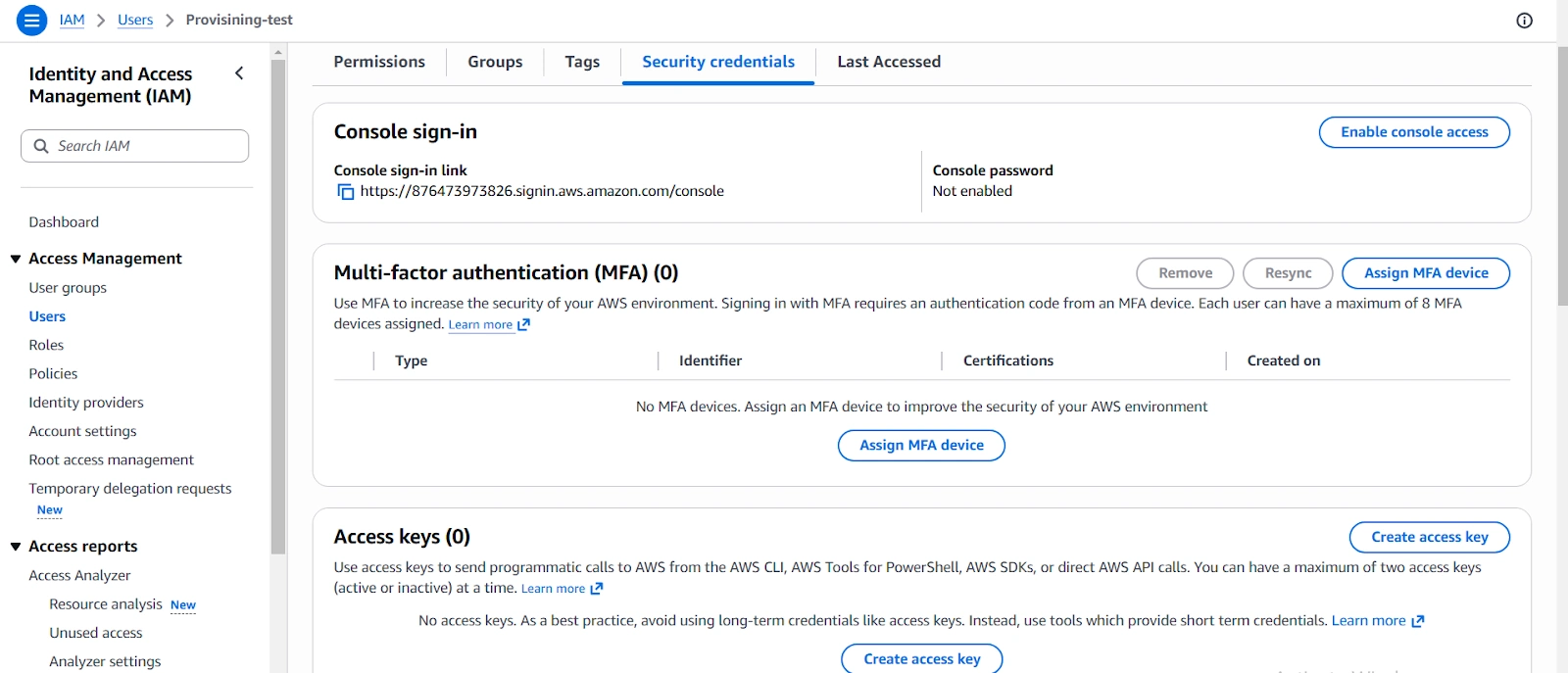Click the Resync MFA button
The image size is (1568, 673).
[1288, 273]
